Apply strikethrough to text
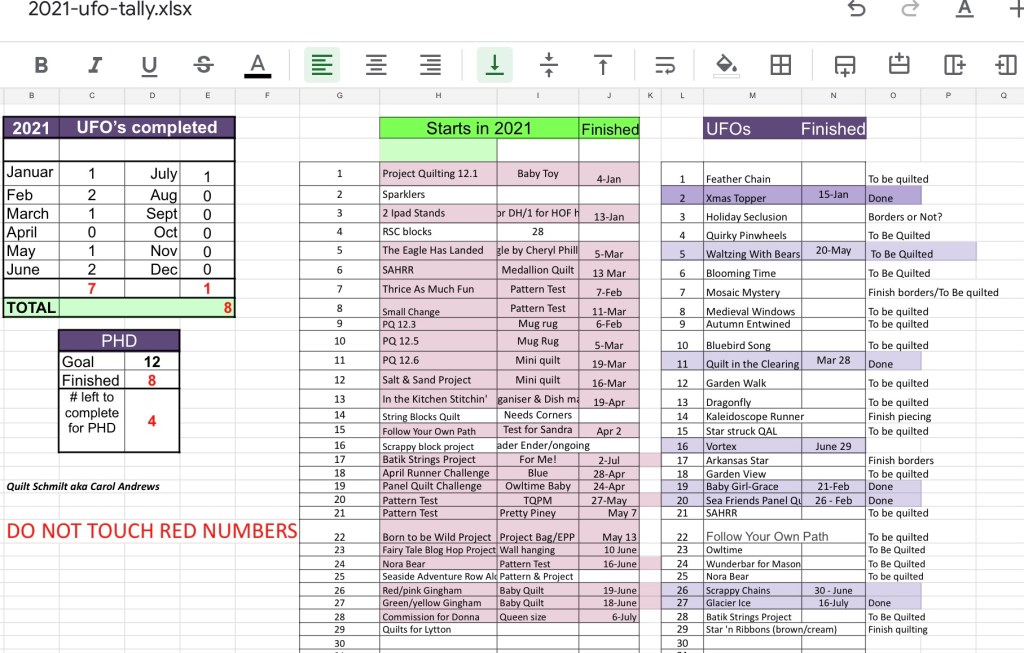The height and width of the screenshot is (653, 1024). pos(203,65)
